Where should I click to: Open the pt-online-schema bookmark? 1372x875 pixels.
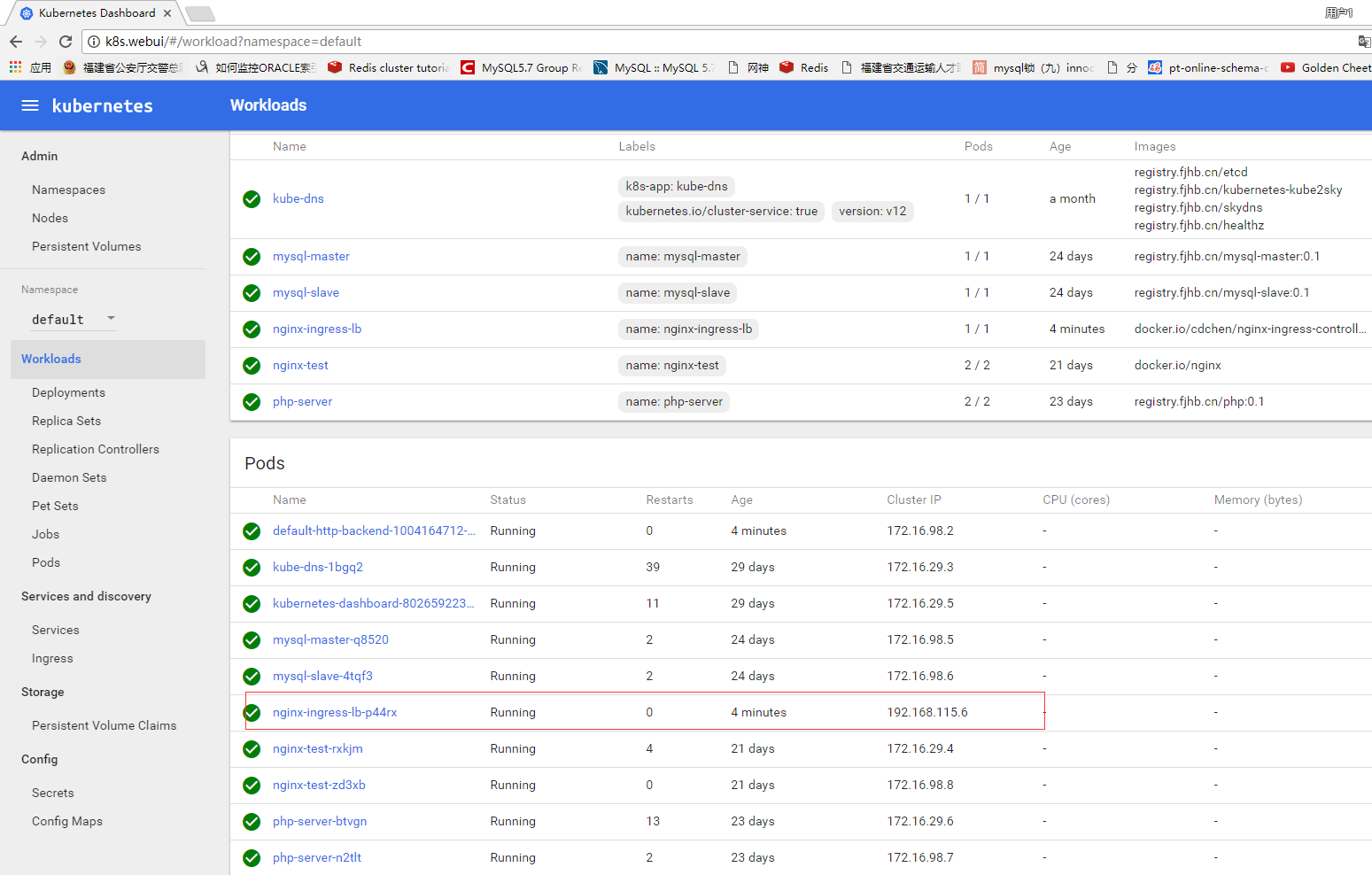(1208, 67)
